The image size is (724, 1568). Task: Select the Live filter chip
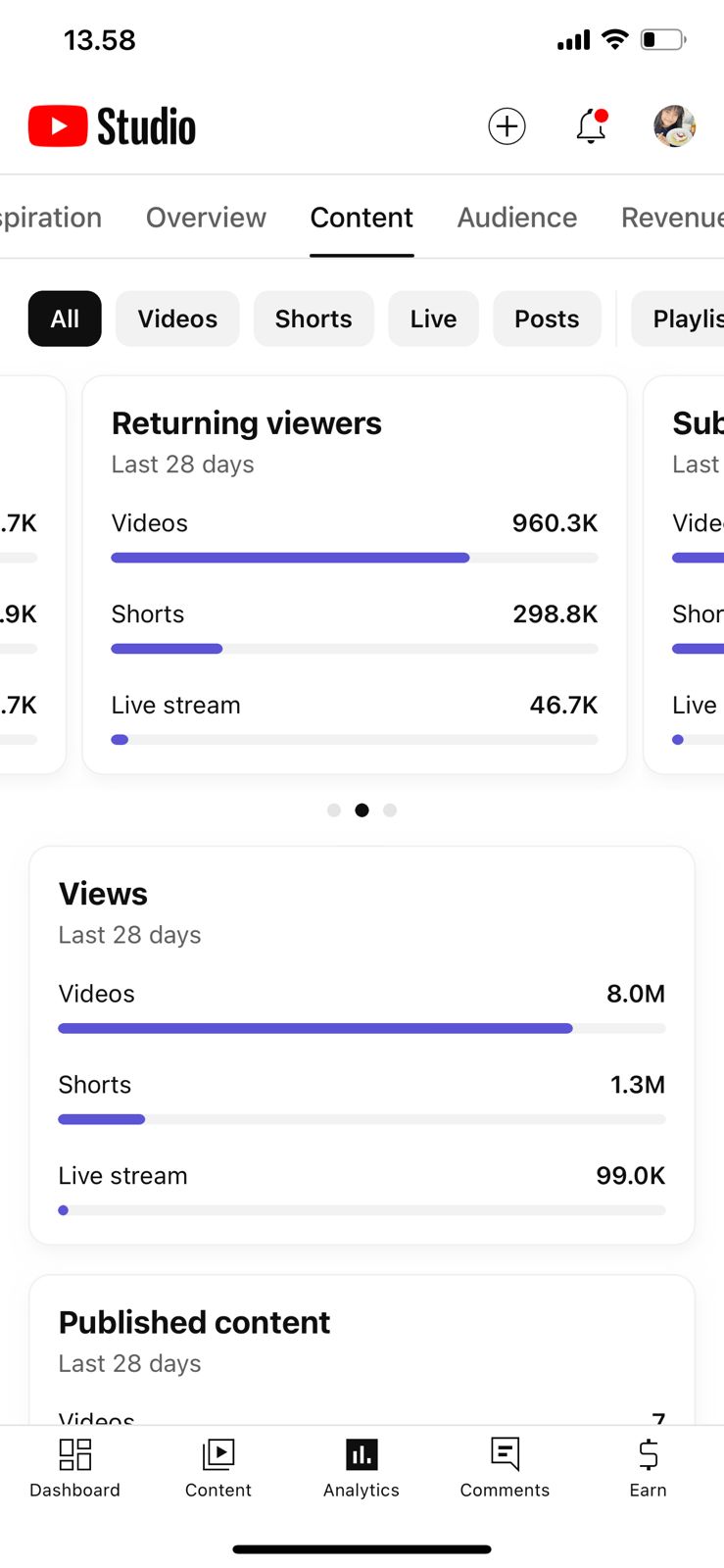click(x=433, y=318)
